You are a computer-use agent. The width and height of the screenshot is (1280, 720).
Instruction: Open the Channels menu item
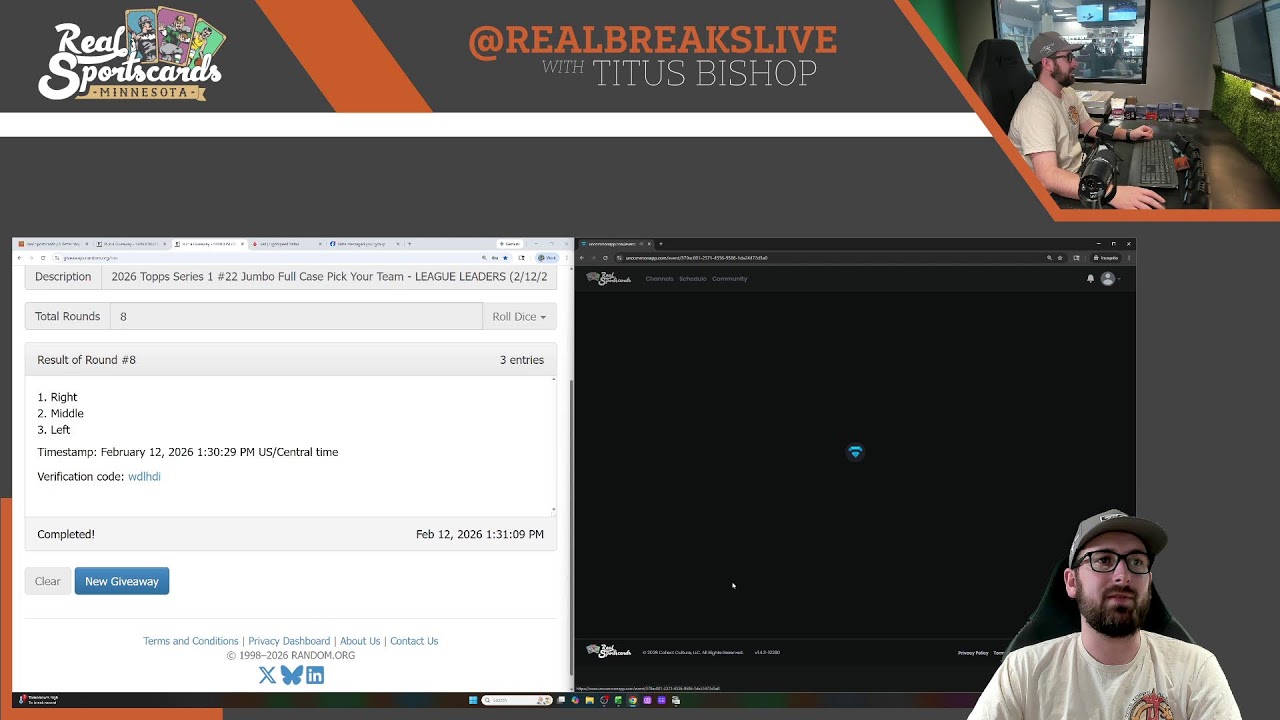[x=659, y=279]
